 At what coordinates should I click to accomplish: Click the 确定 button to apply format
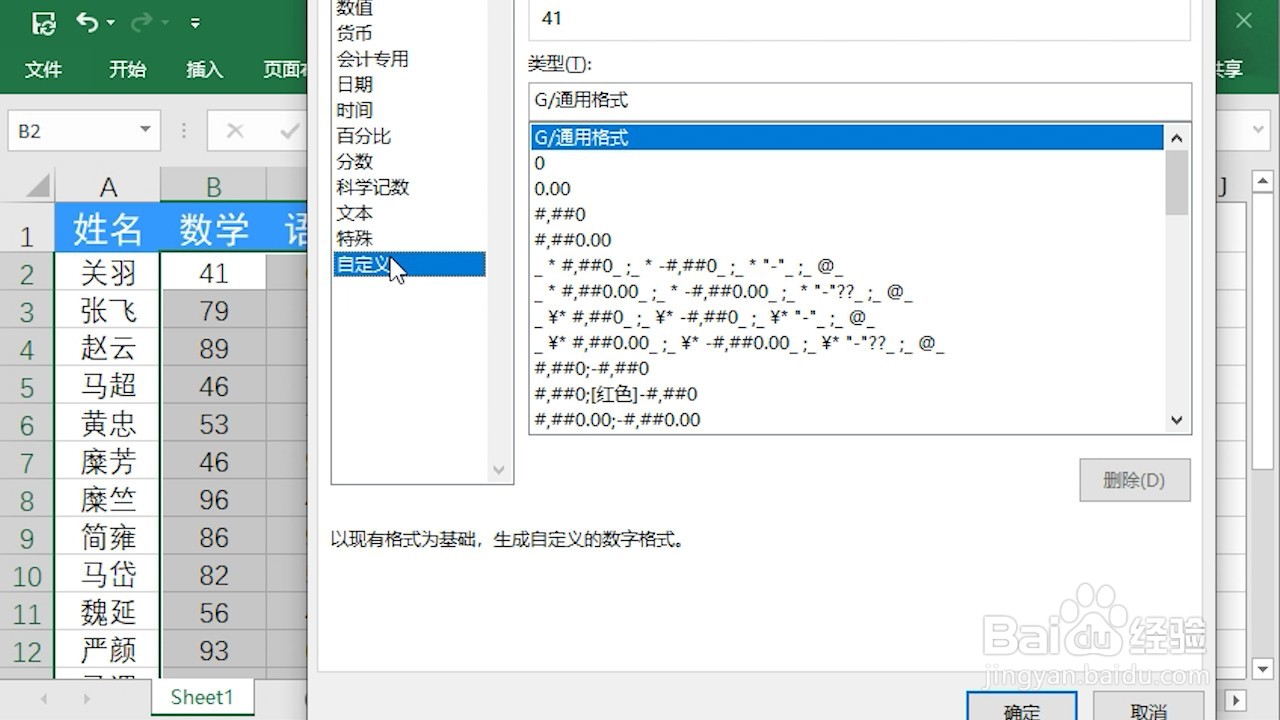tap(1022, 712)
